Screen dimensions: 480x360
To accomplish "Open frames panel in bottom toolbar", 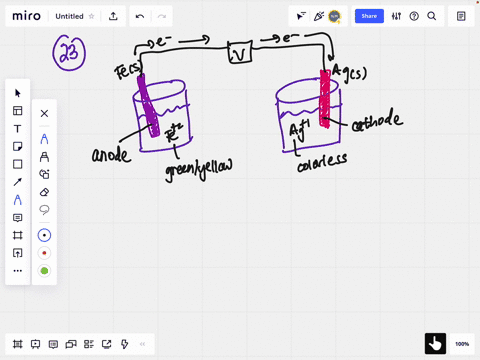I will pos(18,344).
